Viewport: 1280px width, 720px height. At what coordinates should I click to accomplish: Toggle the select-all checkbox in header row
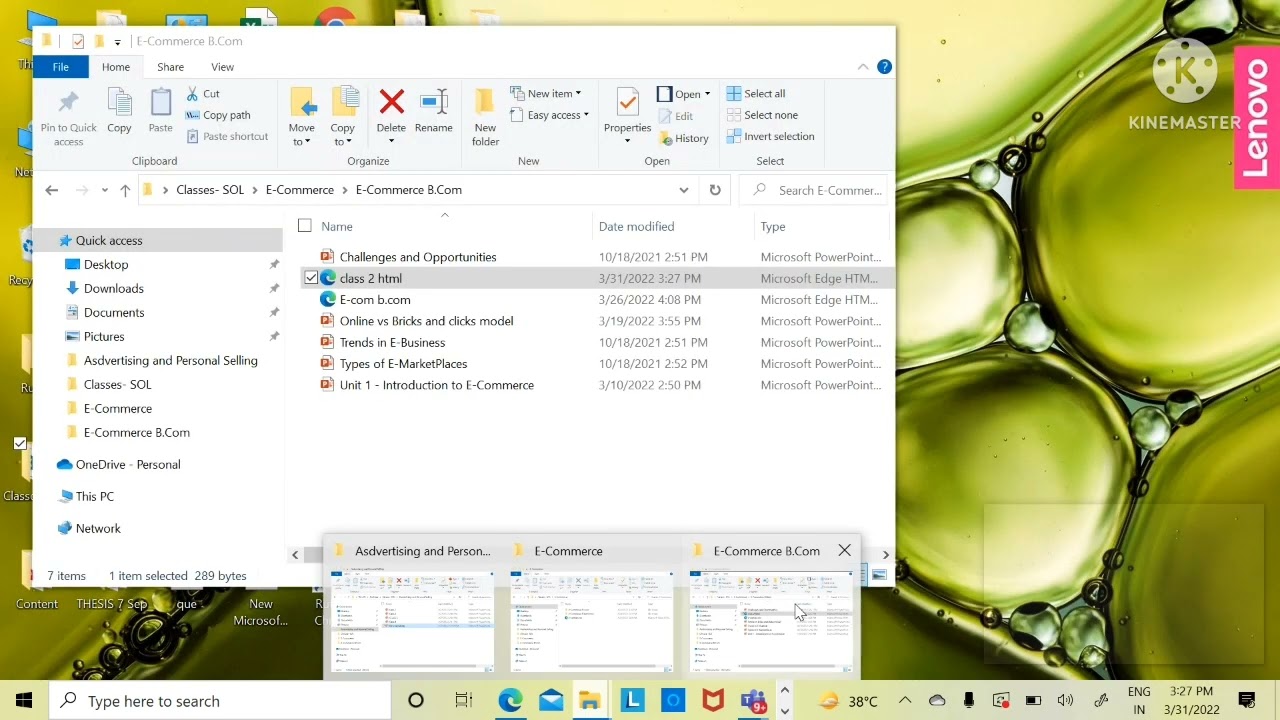click(305, 226)
